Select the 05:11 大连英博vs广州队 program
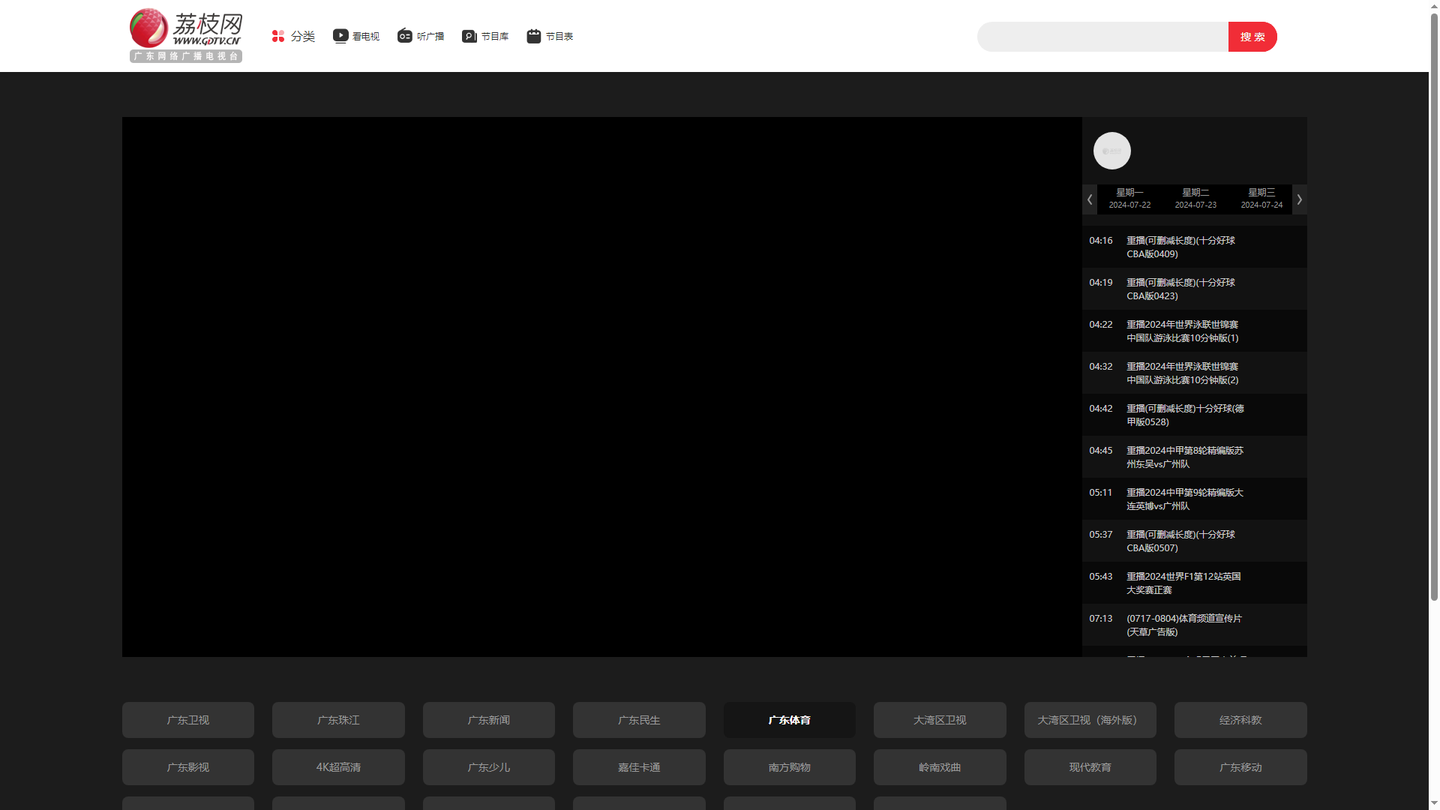This screenshot has width=1440, height=810. (x=1194, y=499)
